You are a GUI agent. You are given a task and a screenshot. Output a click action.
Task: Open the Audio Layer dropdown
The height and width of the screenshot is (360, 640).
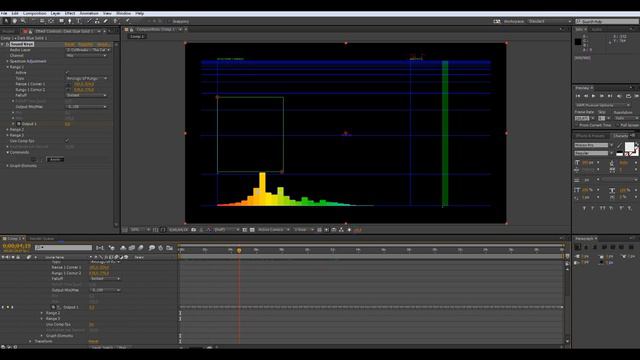[x=88, y=50]
